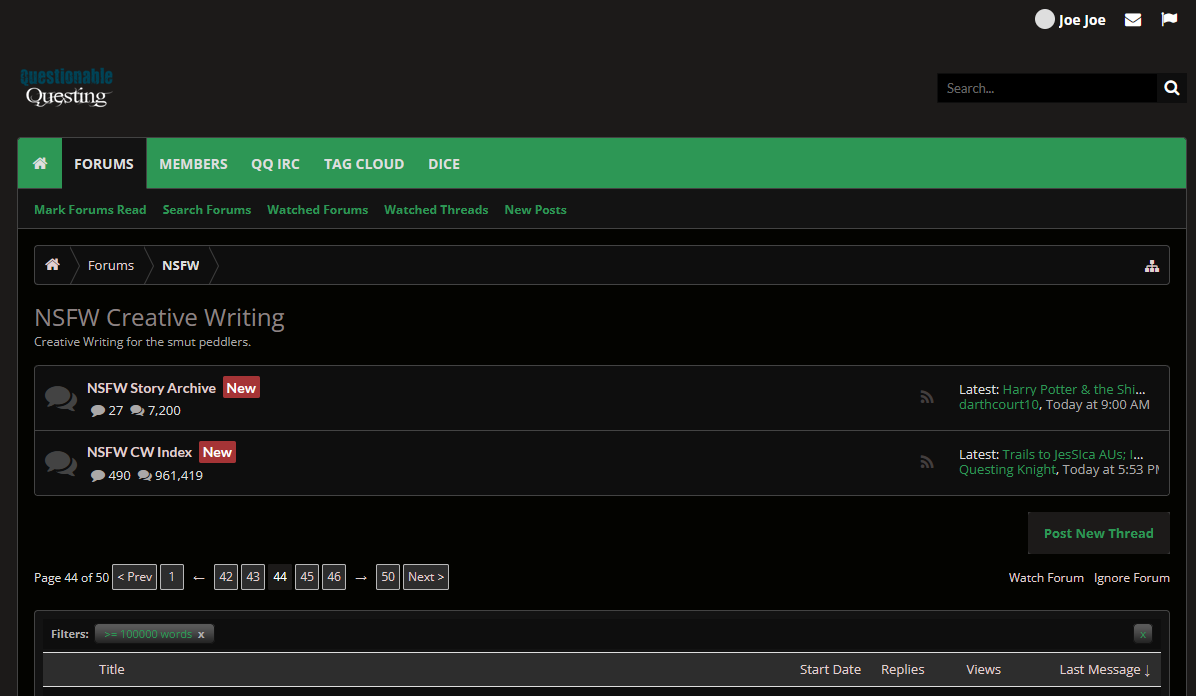Click the home icon in the navigation bar

tap(40, 164)
